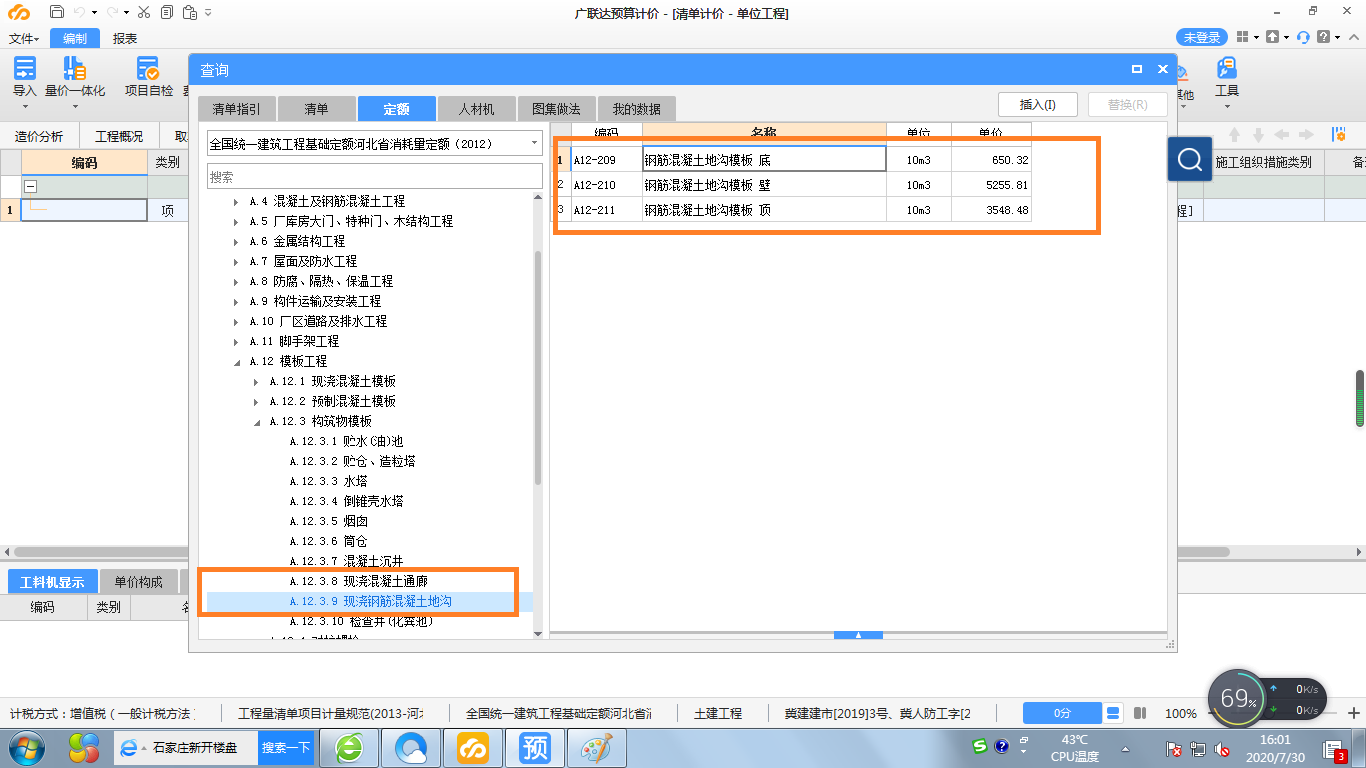Viewport: 1366px width, 768px height.
Task: Click the Cut scissors icon
Action: [143, 12]
